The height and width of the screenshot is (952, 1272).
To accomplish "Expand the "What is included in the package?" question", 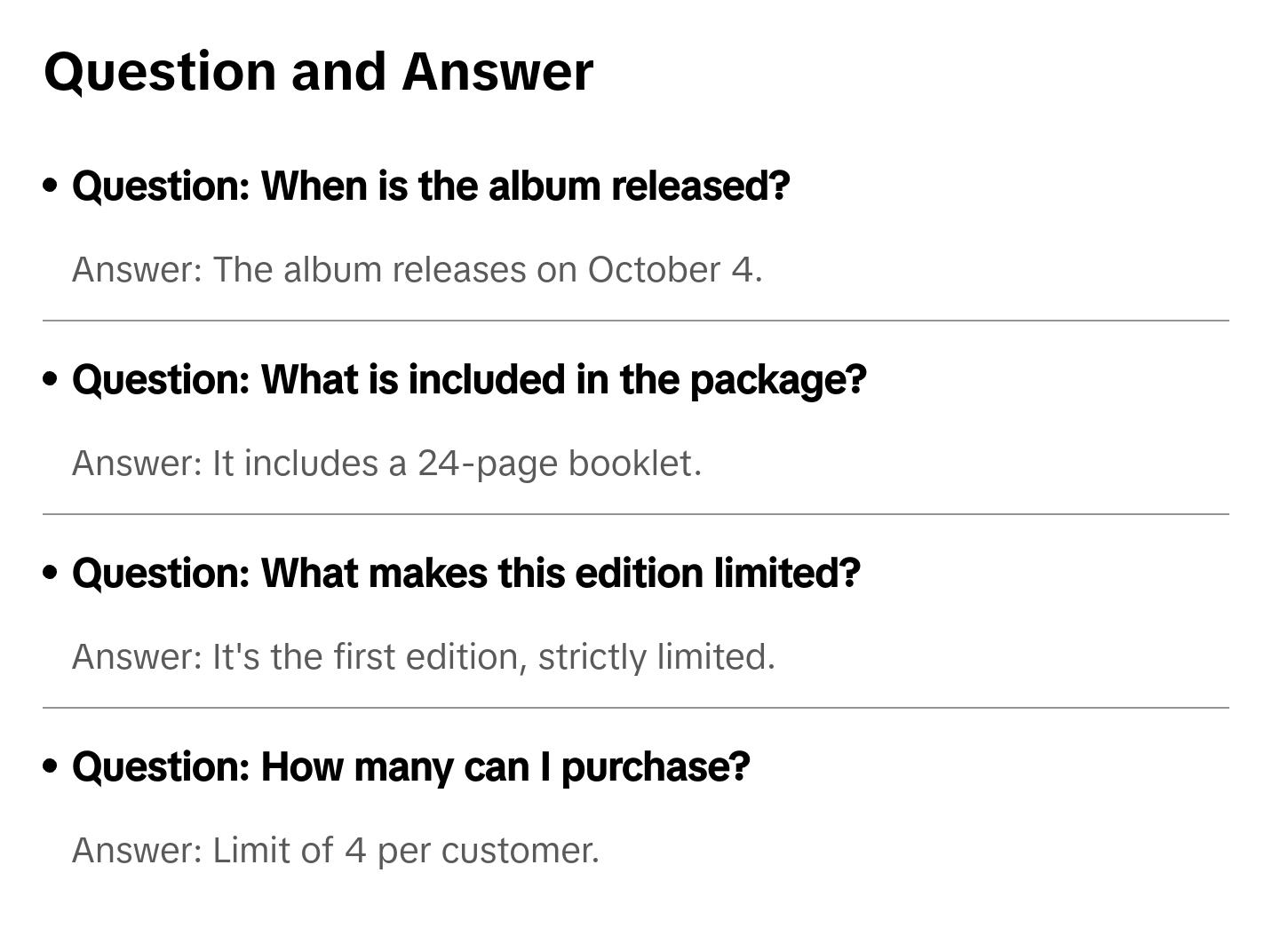I will coord(469,380).
